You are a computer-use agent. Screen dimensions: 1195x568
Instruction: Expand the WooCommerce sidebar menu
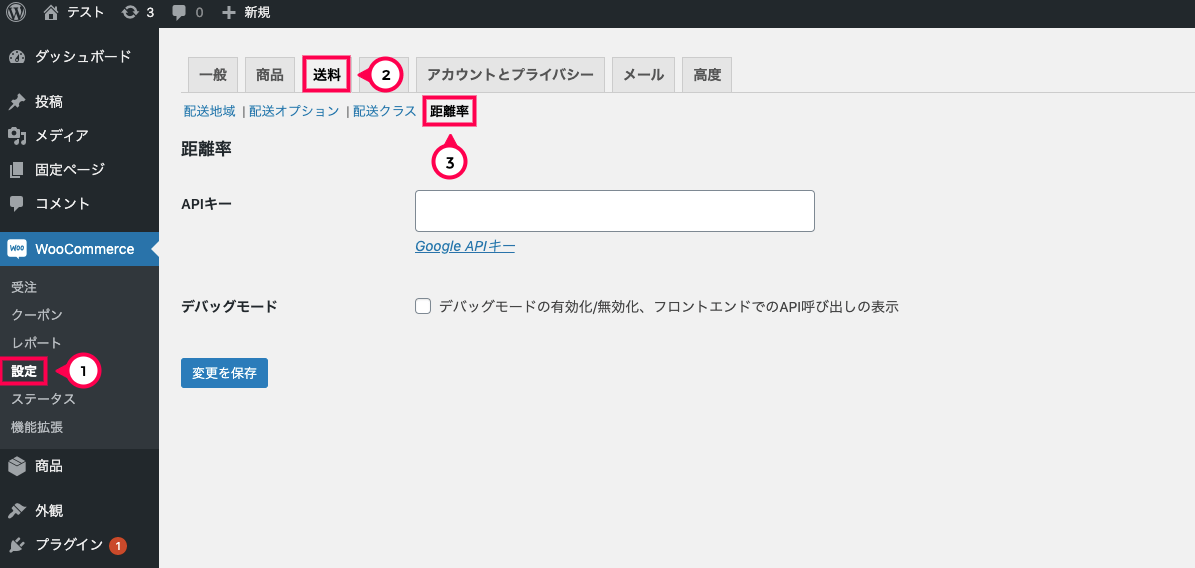pyautogui.click(x=84, y=249)
